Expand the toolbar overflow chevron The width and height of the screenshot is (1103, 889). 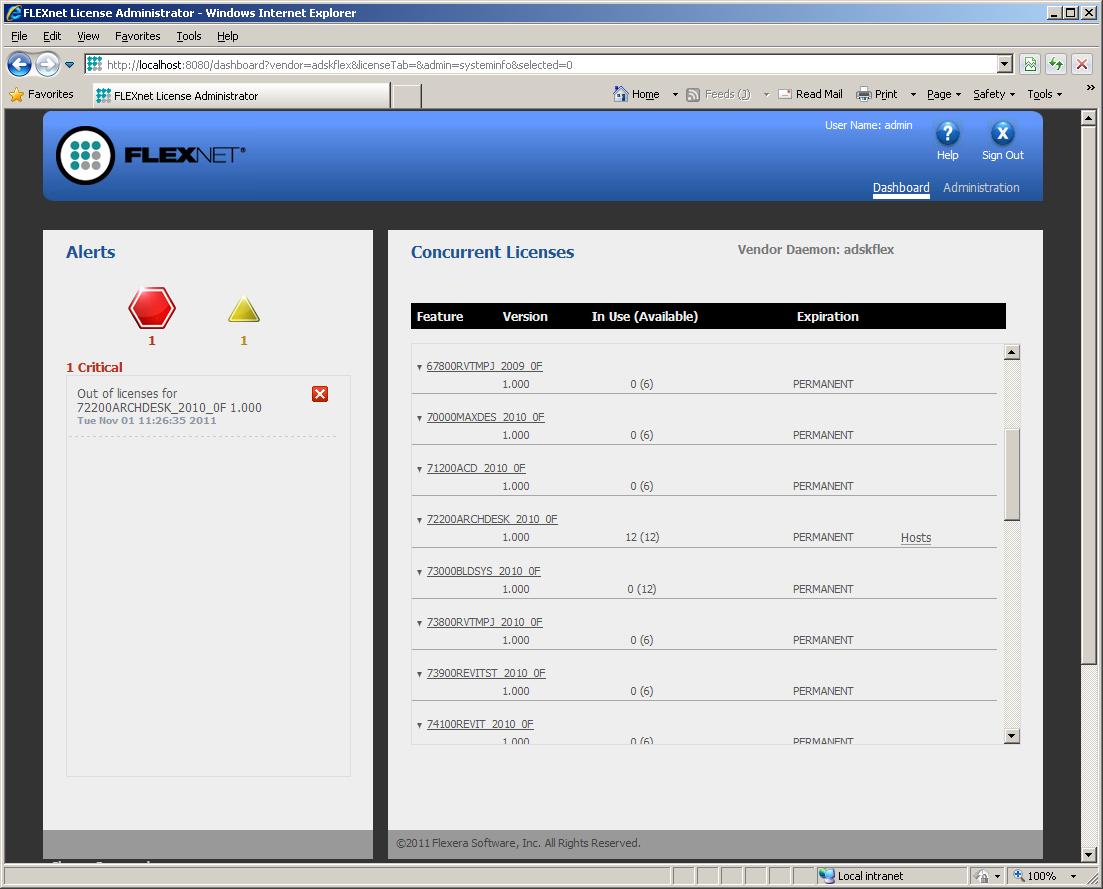[x=1090, y=88]
